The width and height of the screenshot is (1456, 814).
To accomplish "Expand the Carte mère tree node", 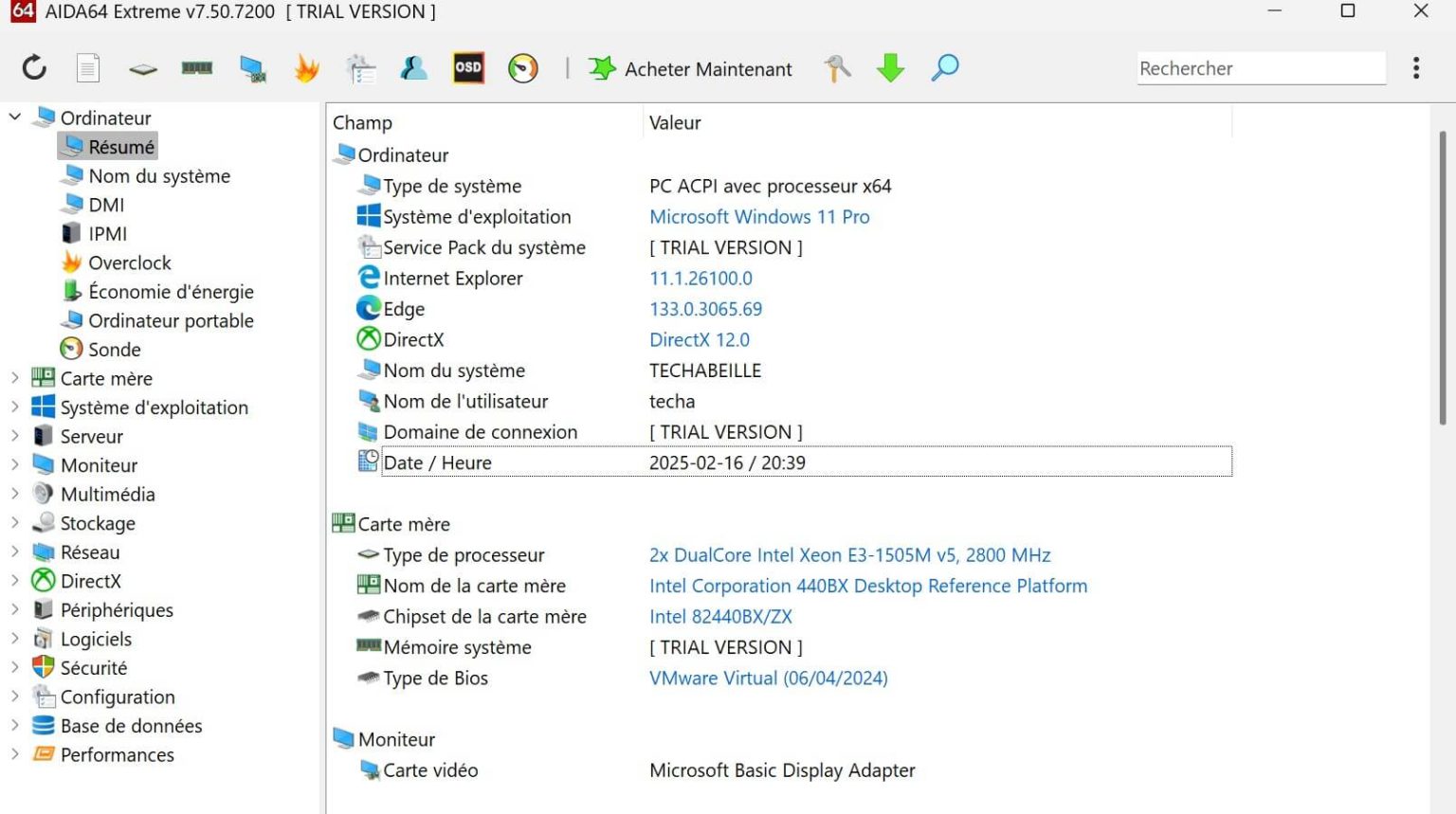I will click(14, 378).
